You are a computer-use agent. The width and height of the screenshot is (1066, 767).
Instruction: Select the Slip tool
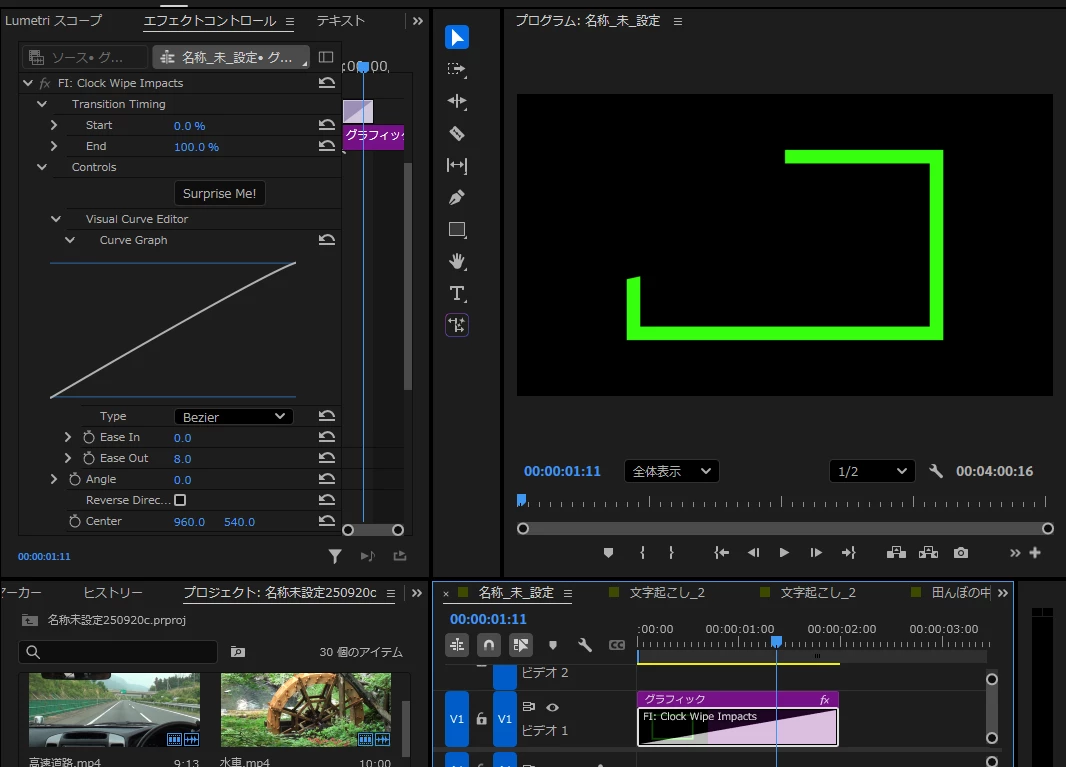(x=457, y=165)
